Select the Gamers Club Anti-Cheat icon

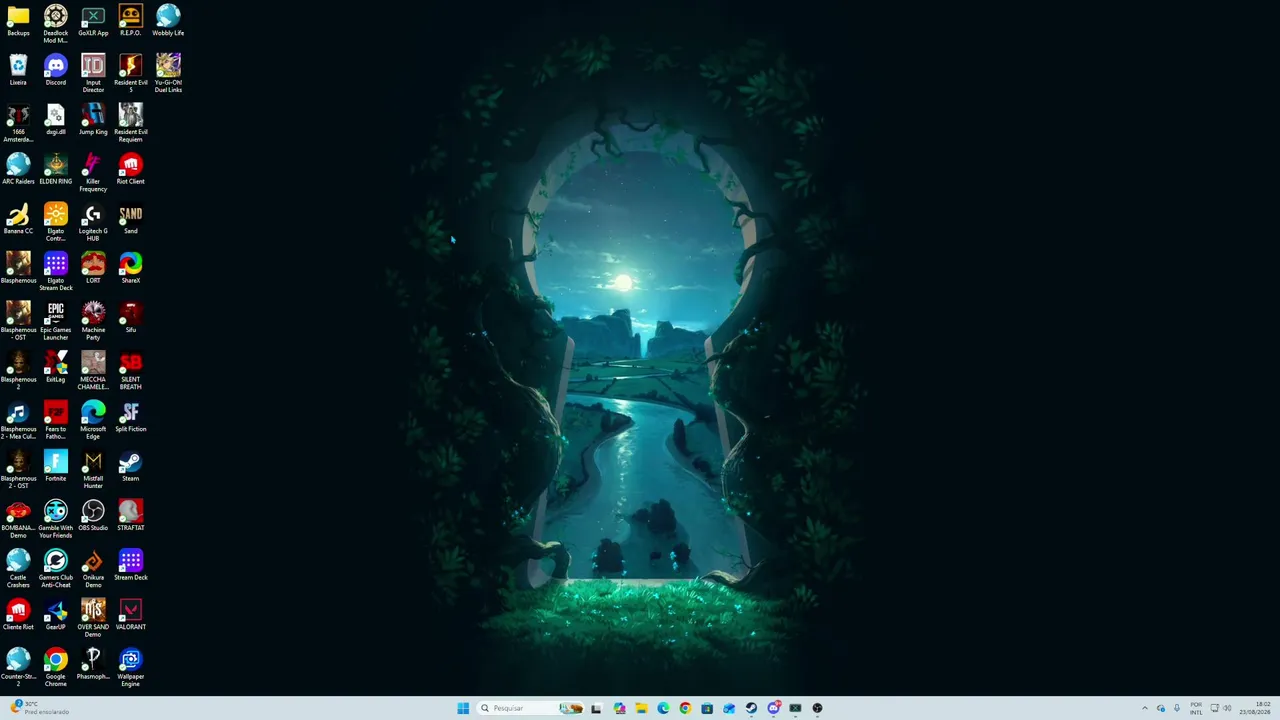pyautogui.click(x=56, y=569)
